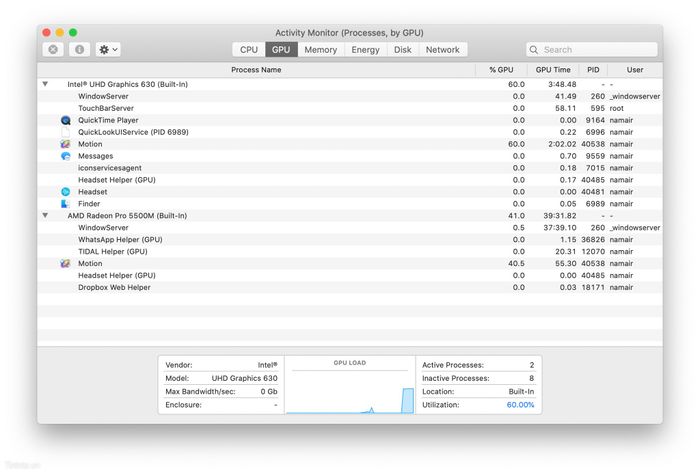Click PID 12070 of TIDAL Helper
This screenshot has height=473, width=700.
[593, 252]
